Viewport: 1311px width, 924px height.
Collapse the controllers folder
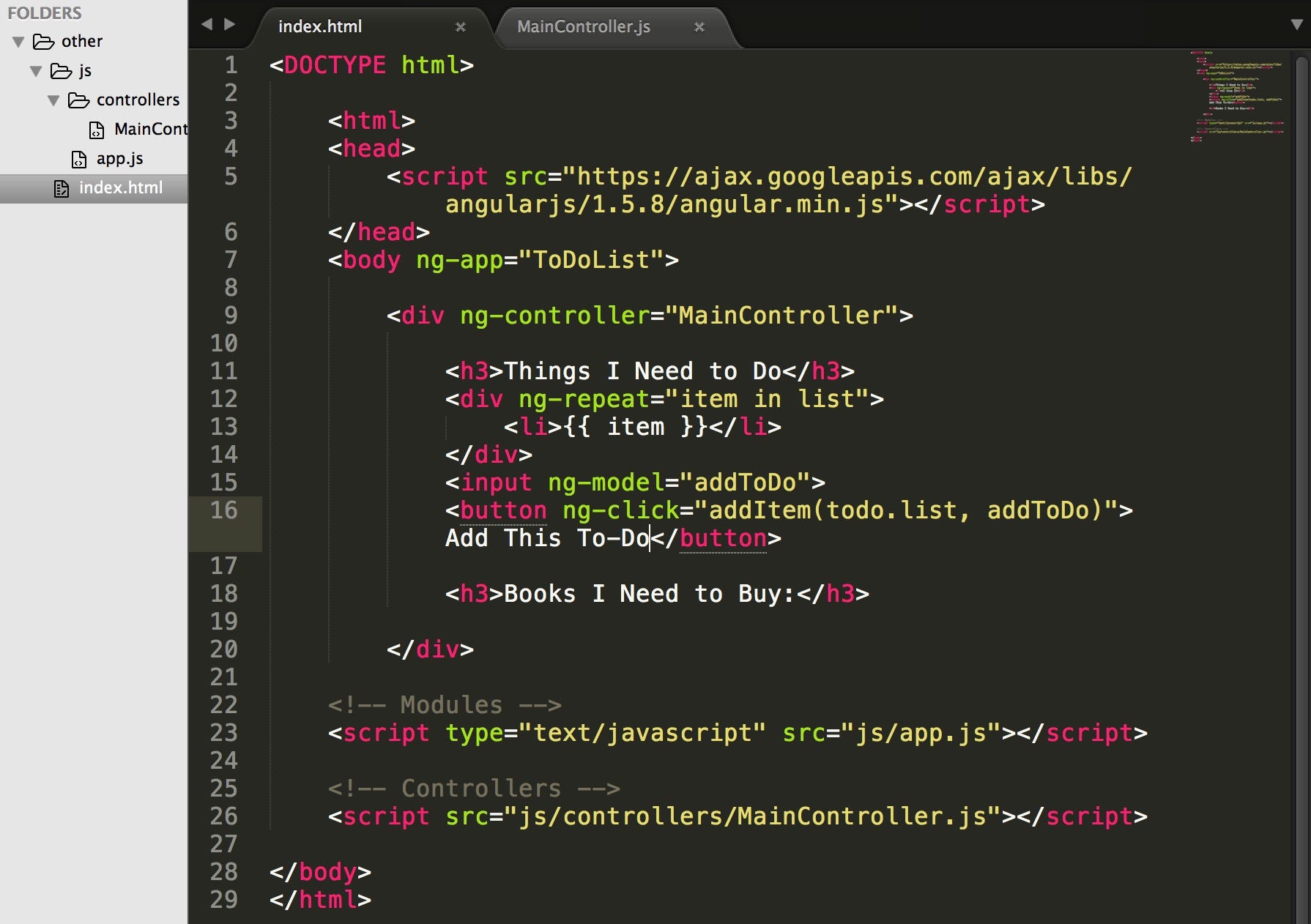point(53,100)
